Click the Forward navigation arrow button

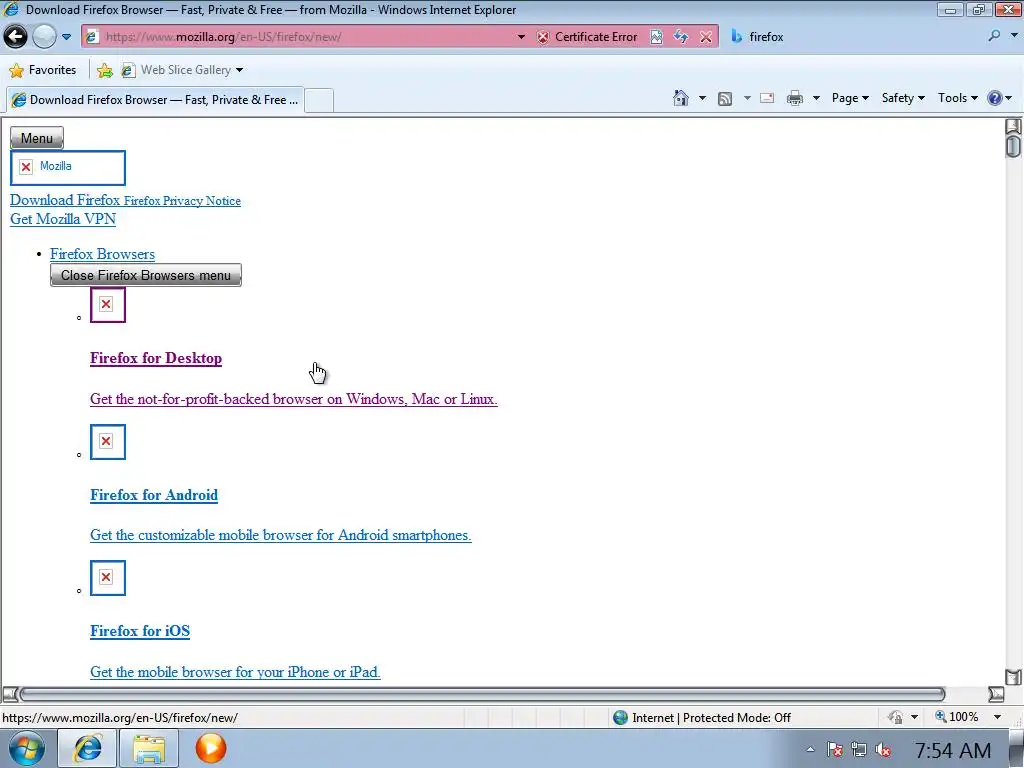44,37
